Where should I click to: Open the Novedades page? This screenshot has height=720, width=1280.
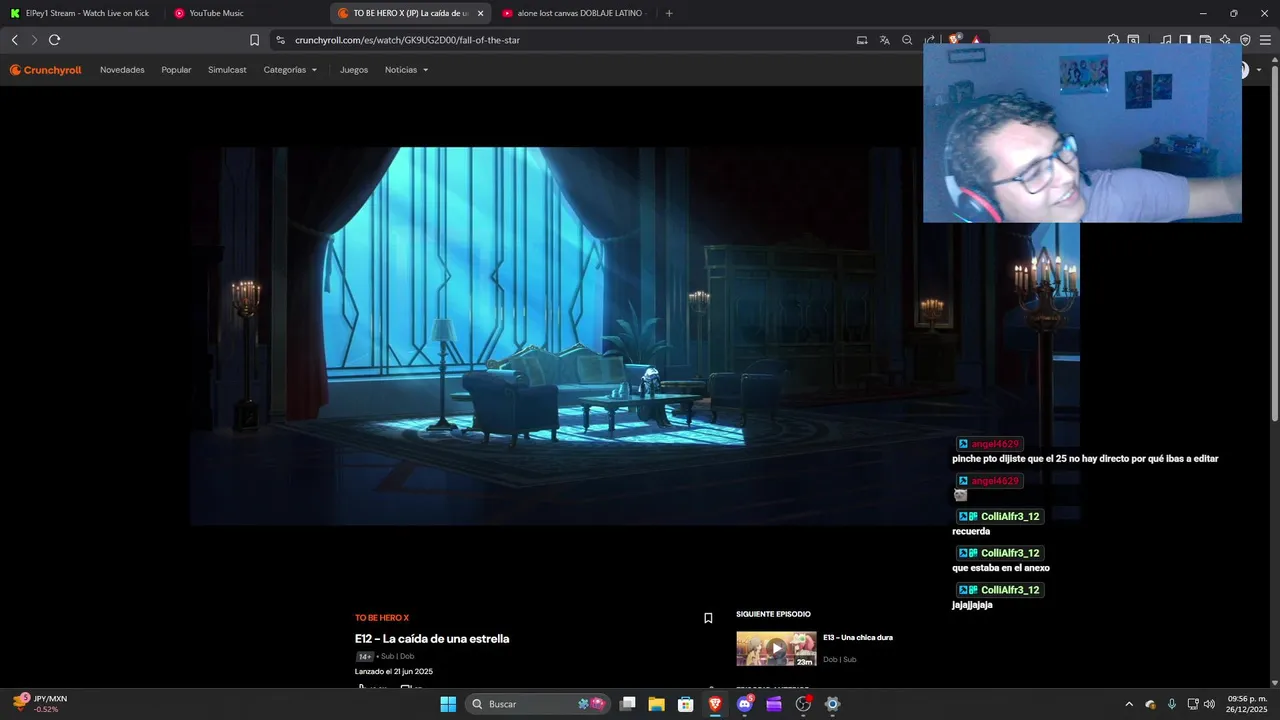point(122,70)
